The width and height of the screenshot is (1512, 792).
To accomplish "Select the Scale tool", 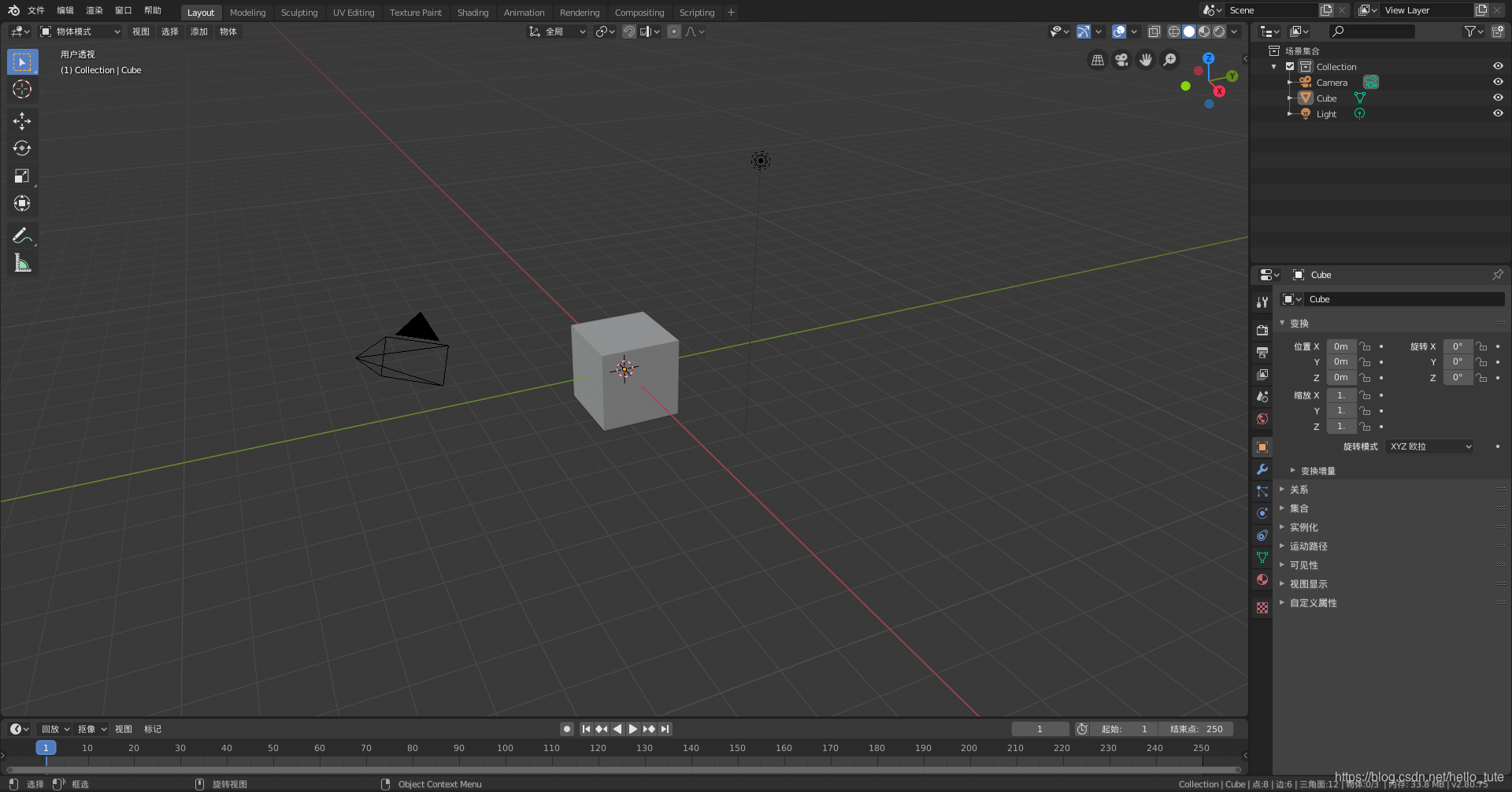I will point(22,176).
